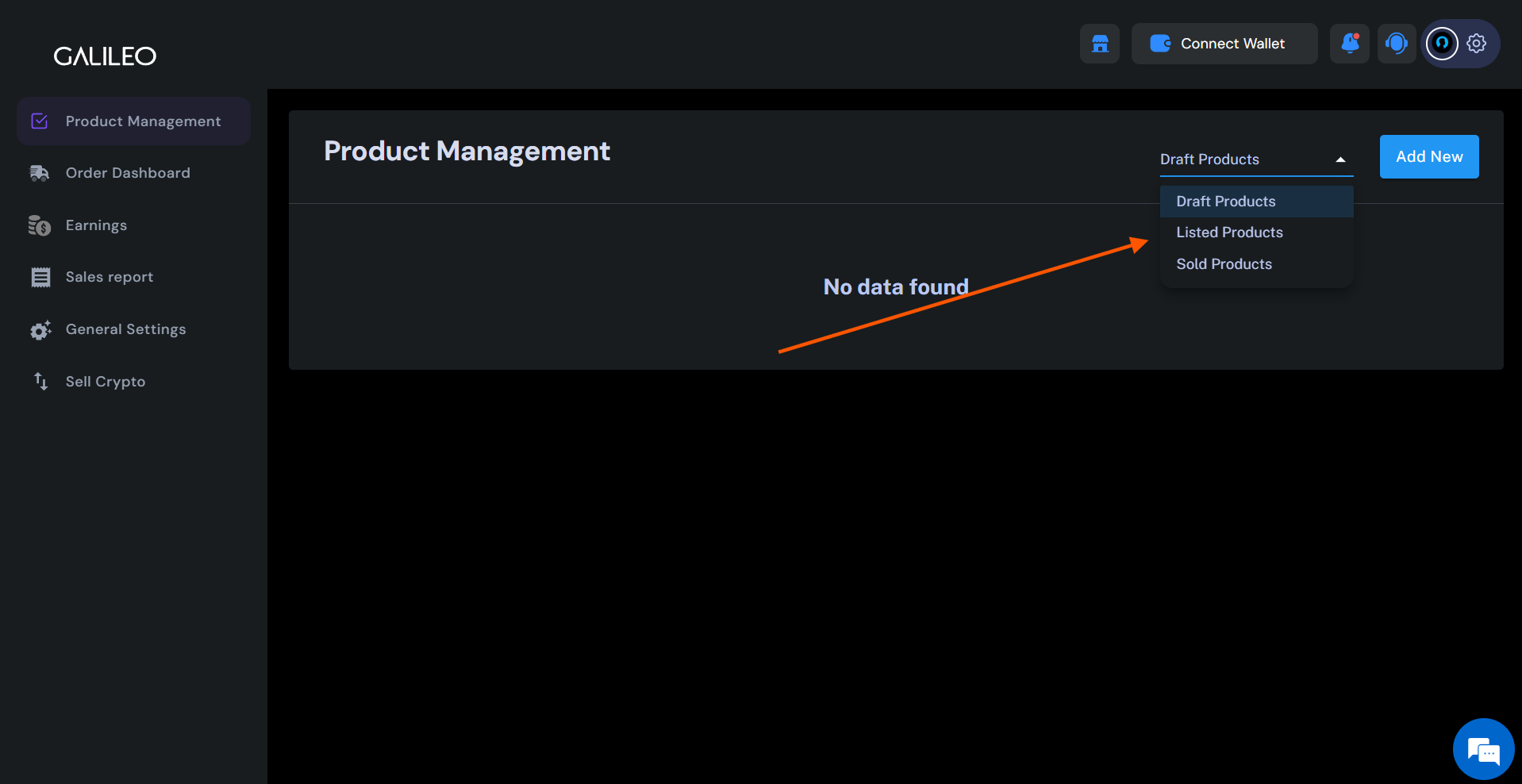Image resolution: width=1522 pixels, height=784 pixels.
Task: Click the Order Dashboard truck icon
Action: (x=40, y=173)
